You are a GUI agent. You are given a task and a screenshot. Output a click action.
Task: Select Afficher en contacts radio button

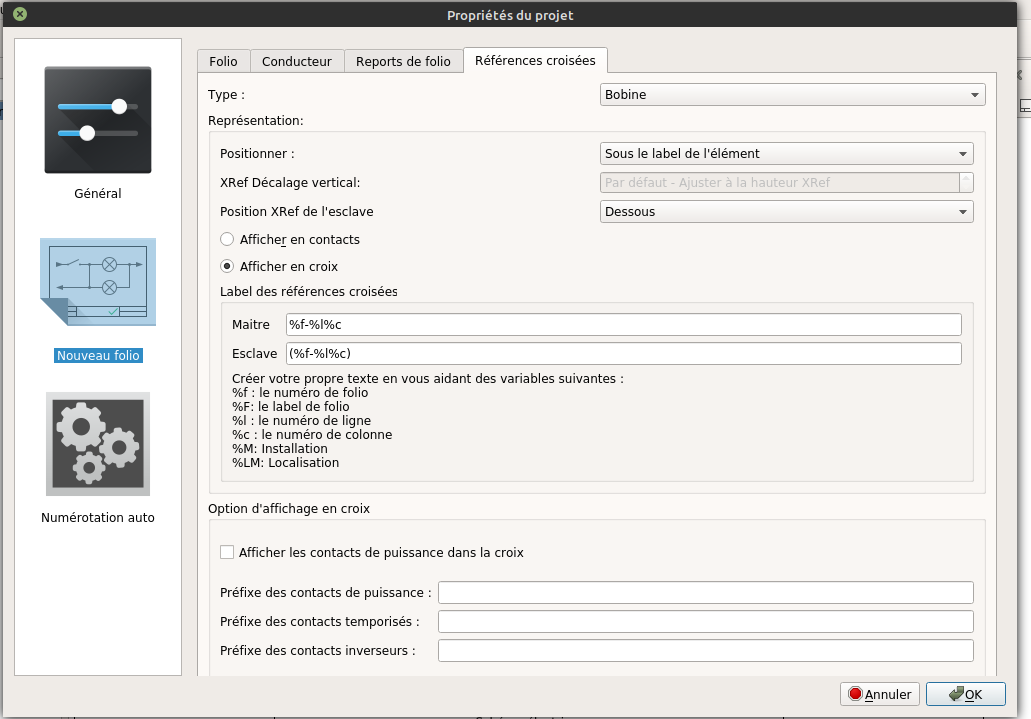point(227,240)
